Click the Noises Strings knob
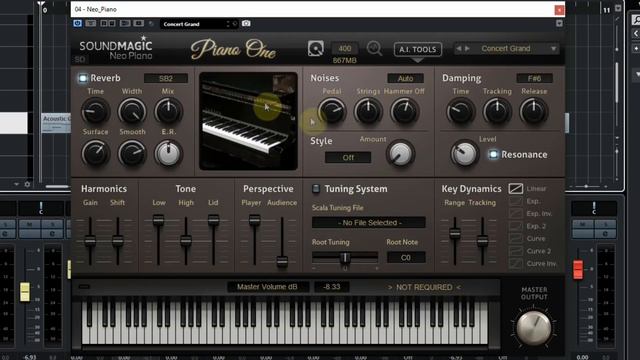640x360 pixels. [x=368, y=111]
